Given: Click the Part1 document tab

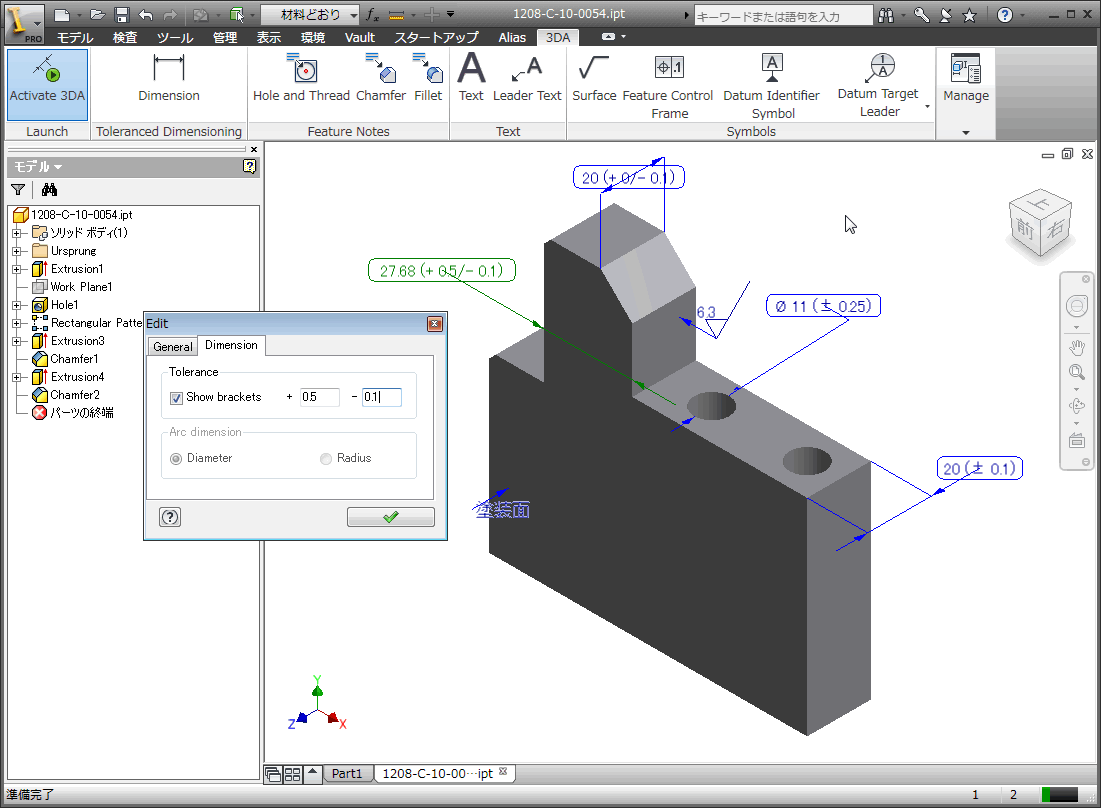Looking at the screenshot, I should click(x=348, y=774).
